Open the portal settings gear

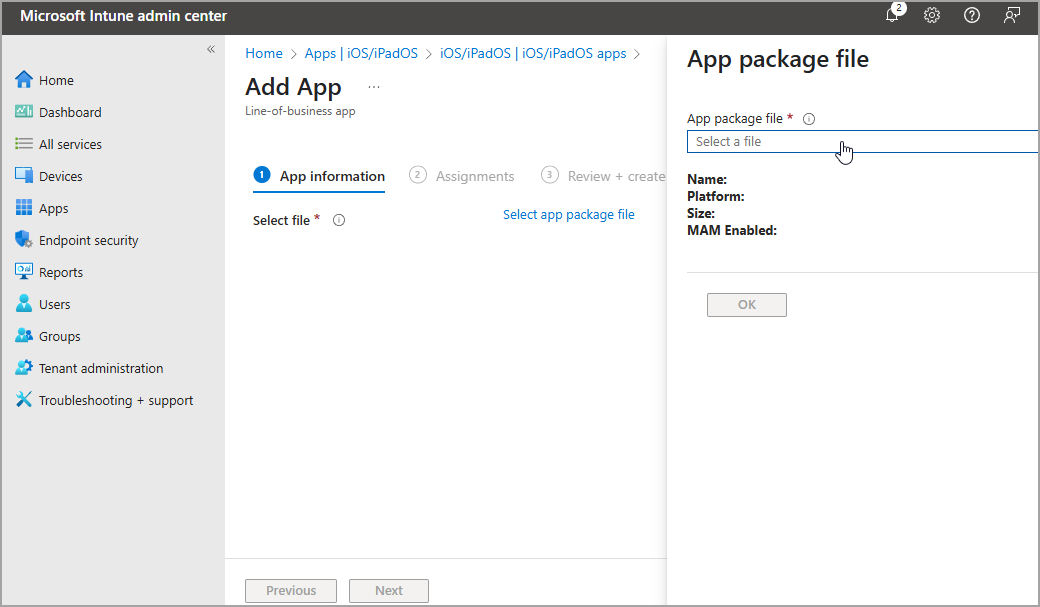[932, 15]
